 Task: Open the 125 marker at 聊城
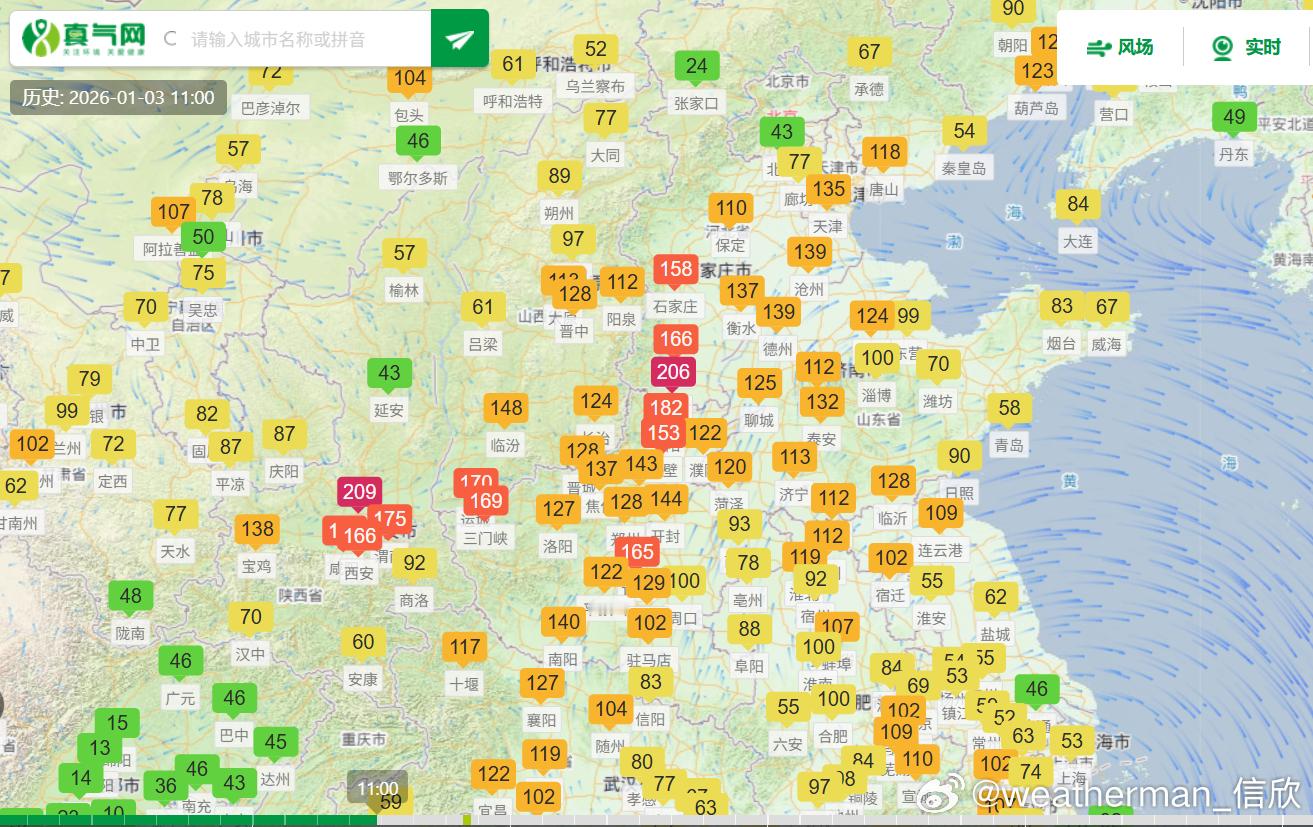760,384
